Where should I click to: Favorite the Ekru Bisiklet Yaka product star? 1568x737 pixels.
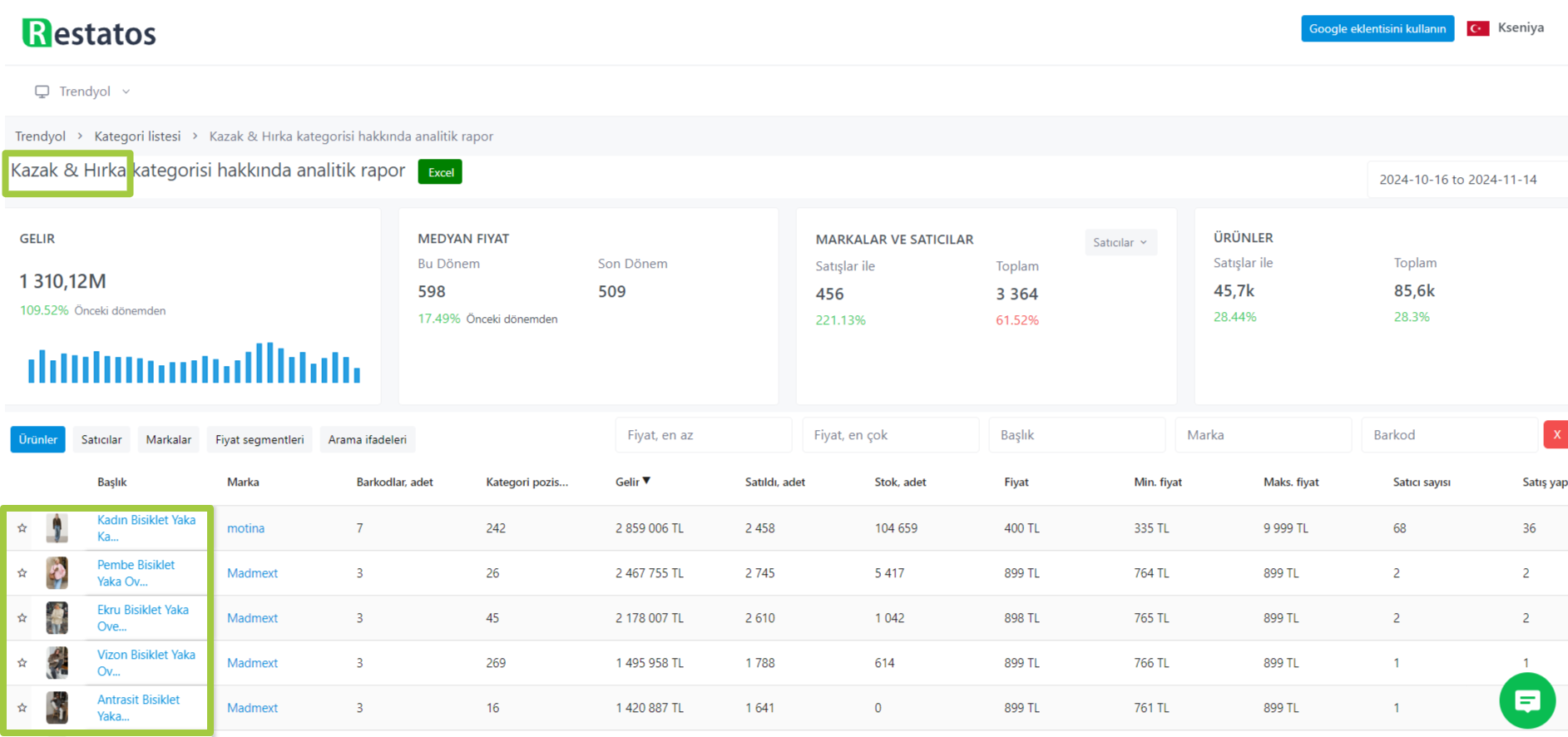click(22, 618)
